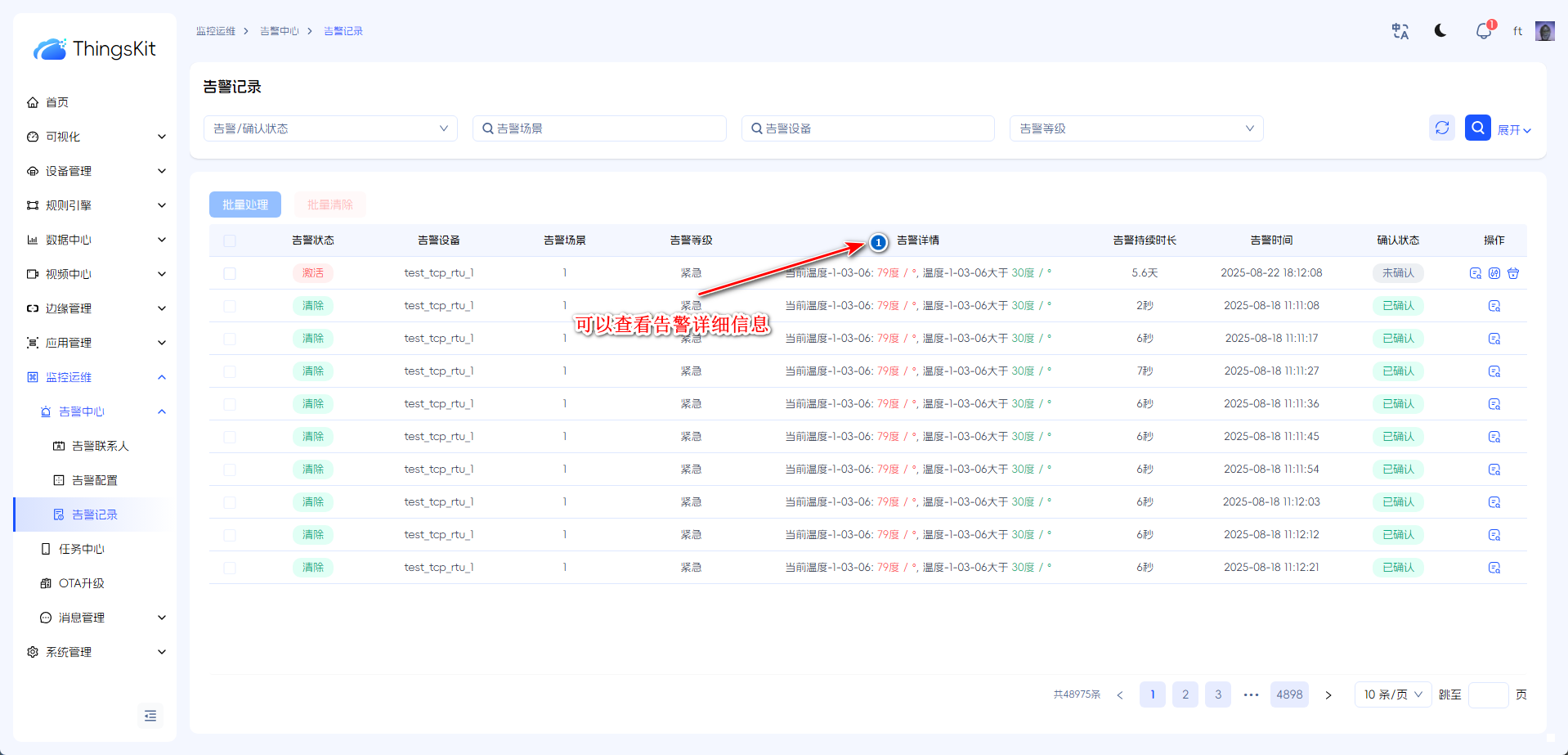
Task: Open 告警配置 in the sidebar
Action: pyautogui.click(x=94, y=480)
